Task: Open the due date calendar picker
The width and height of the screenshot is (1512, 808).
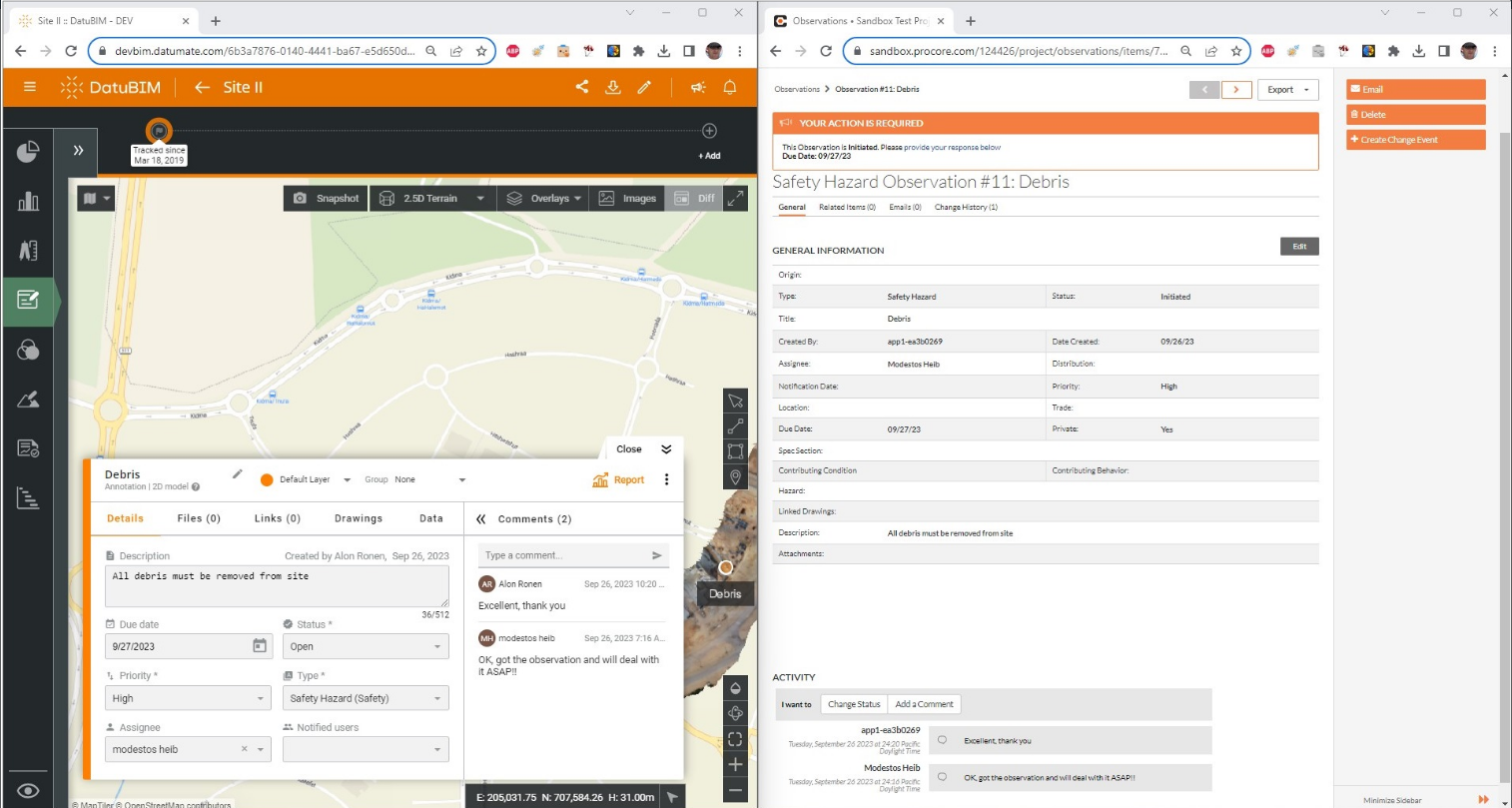Action: click(260, 646)
